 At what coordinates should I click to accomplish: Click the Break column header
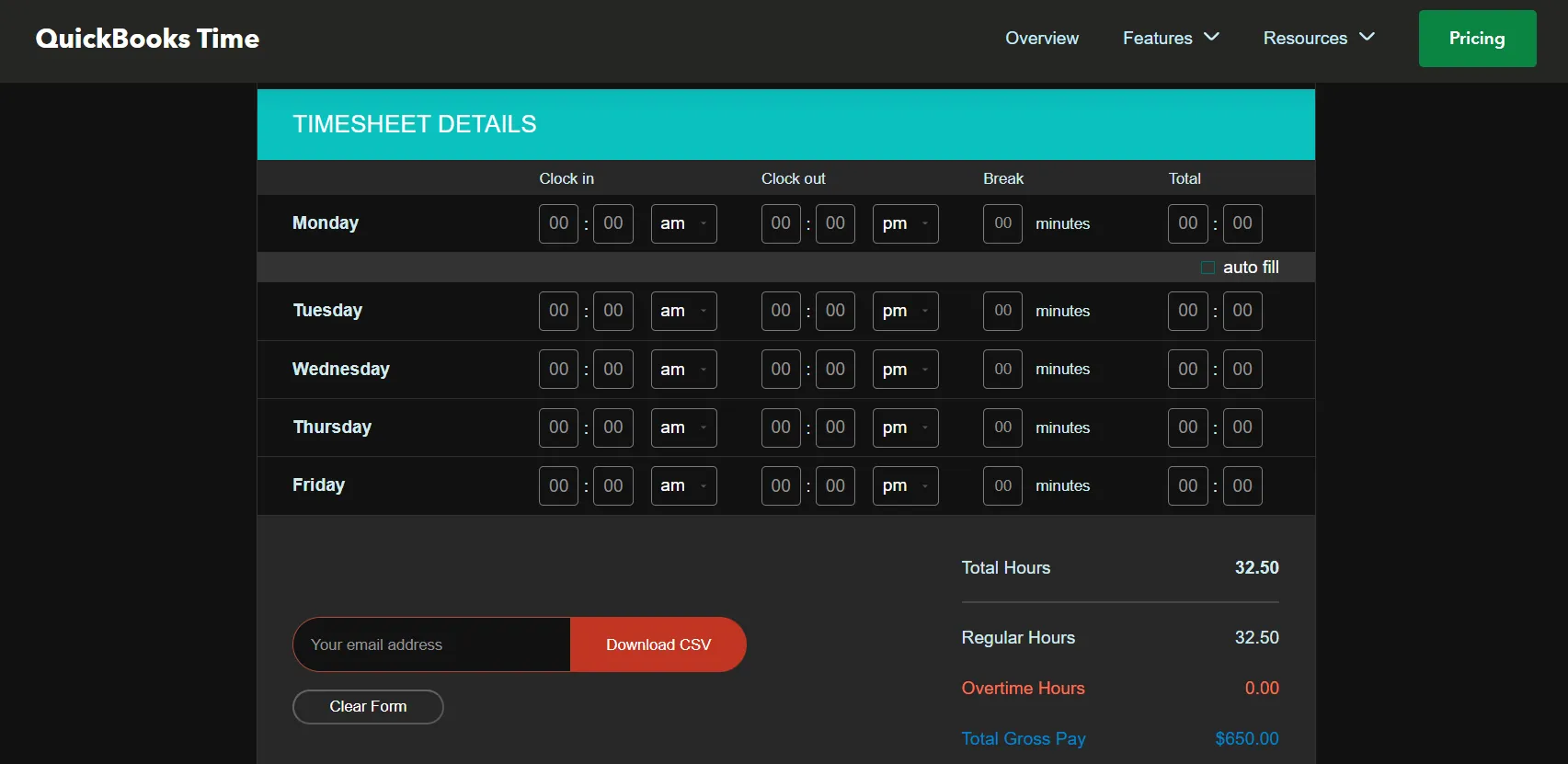tap(1003, 178)
